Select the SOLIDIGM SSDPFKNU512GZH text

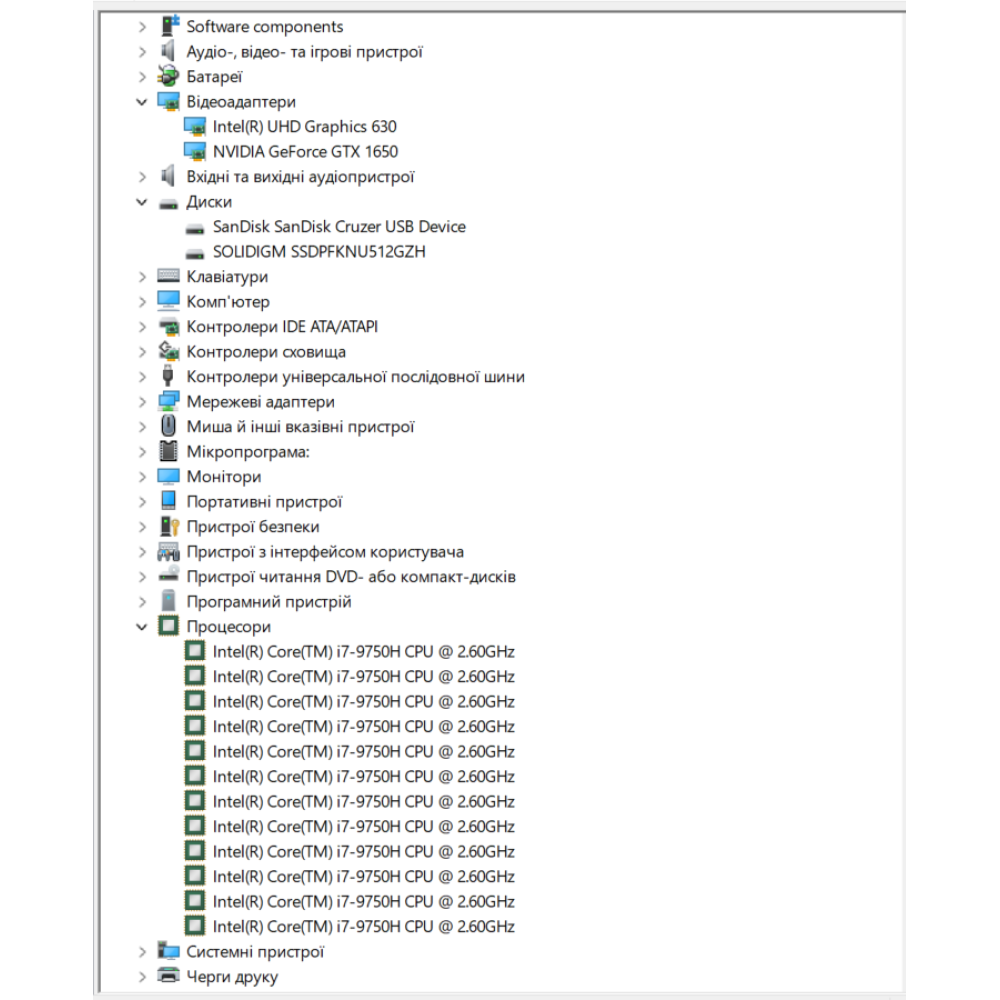click(x=319, y=252)
